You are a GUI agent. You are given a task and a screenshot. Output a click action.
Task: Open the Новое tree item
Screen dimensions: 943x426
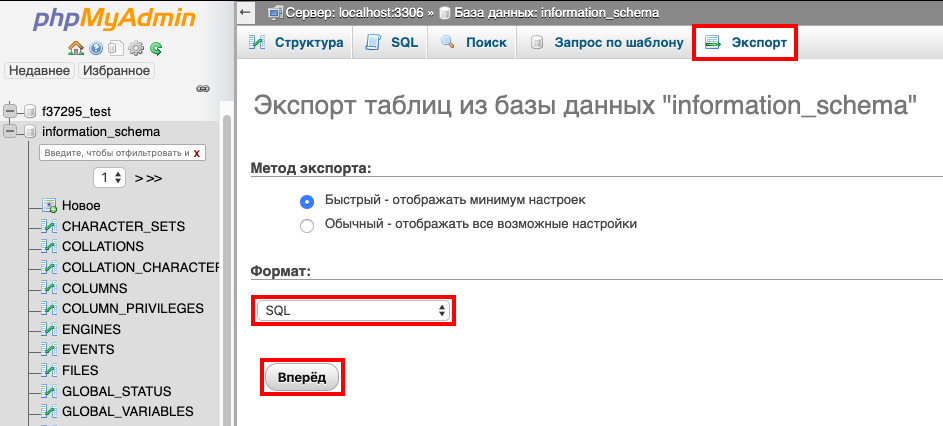tap(81, 206)
